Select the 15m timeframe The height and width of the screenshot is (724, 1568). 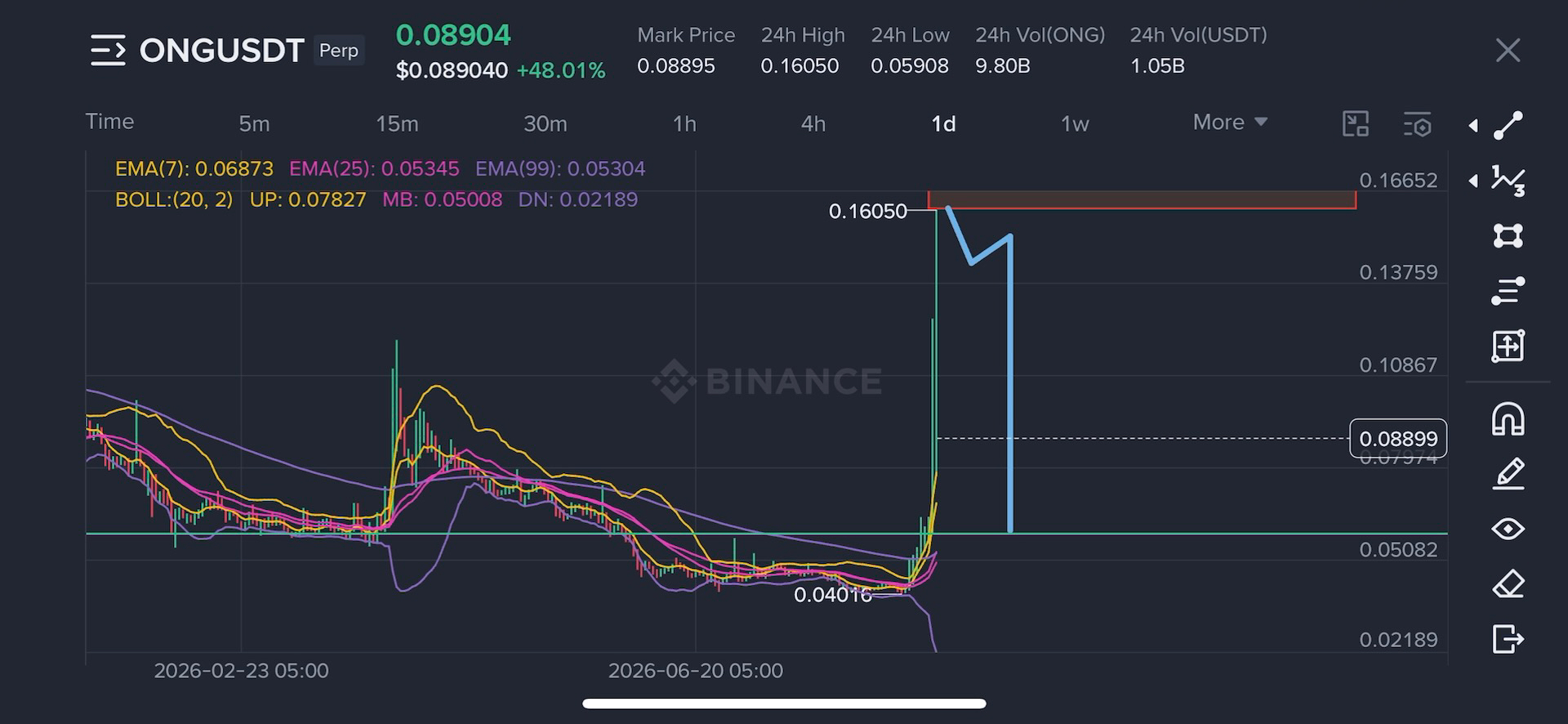(x=397, y=124)
